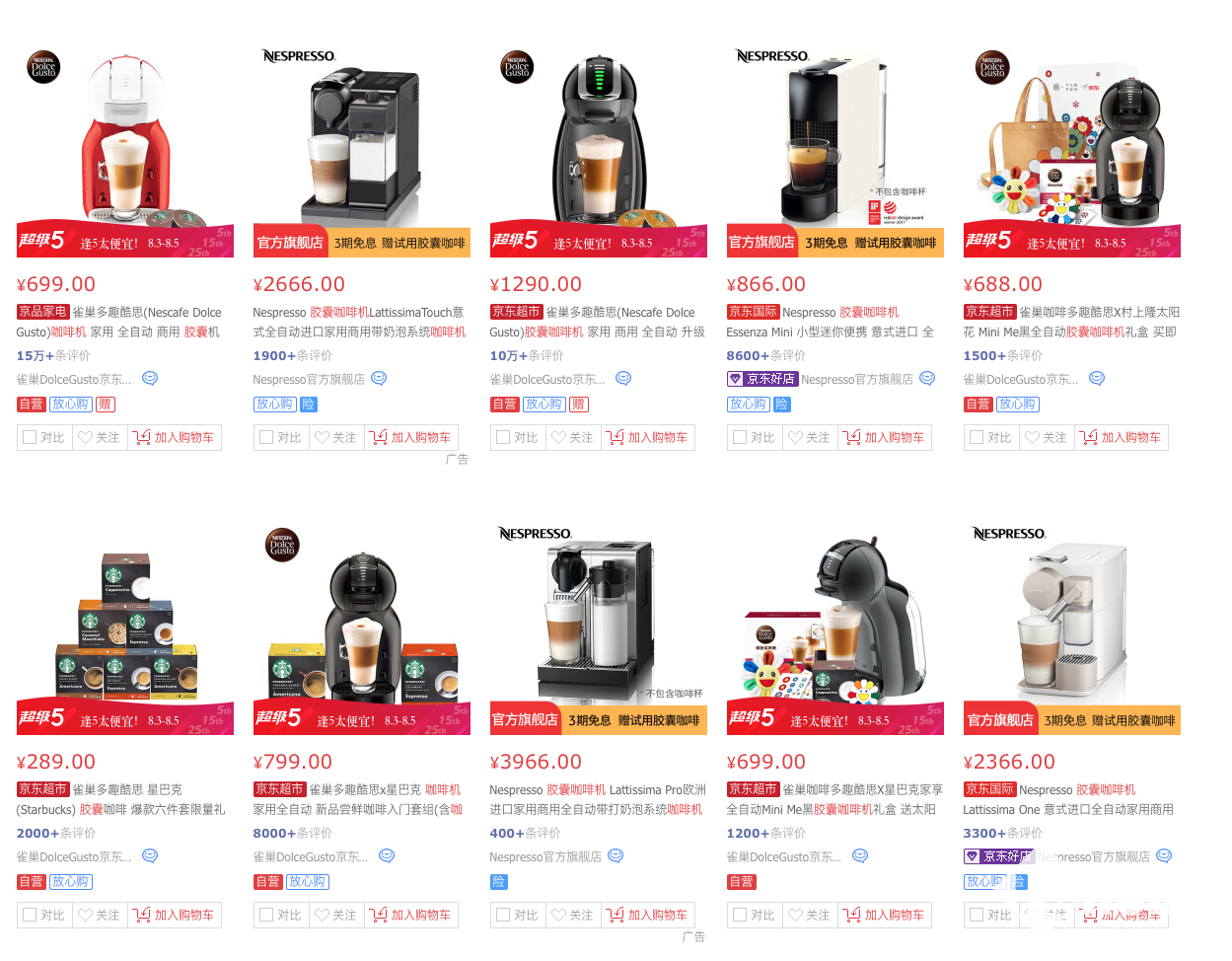Image resolution: width=1232 pixels, height=961 pixels.
Task: Tick the 对比 compare checkbox on the ¥2666.00 item
Action: tap(266, 437)
